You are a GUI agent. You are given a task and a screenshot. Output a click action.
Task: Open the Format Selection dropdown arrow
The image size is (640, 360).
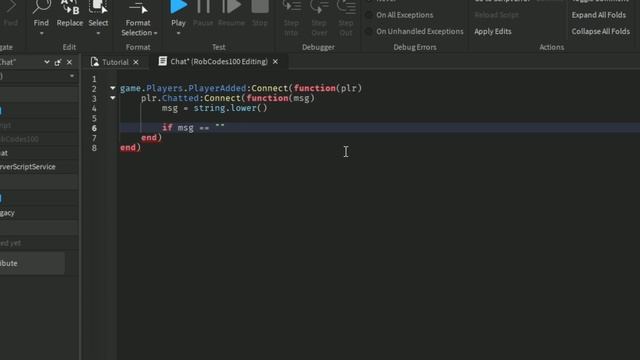pos(156,33)
